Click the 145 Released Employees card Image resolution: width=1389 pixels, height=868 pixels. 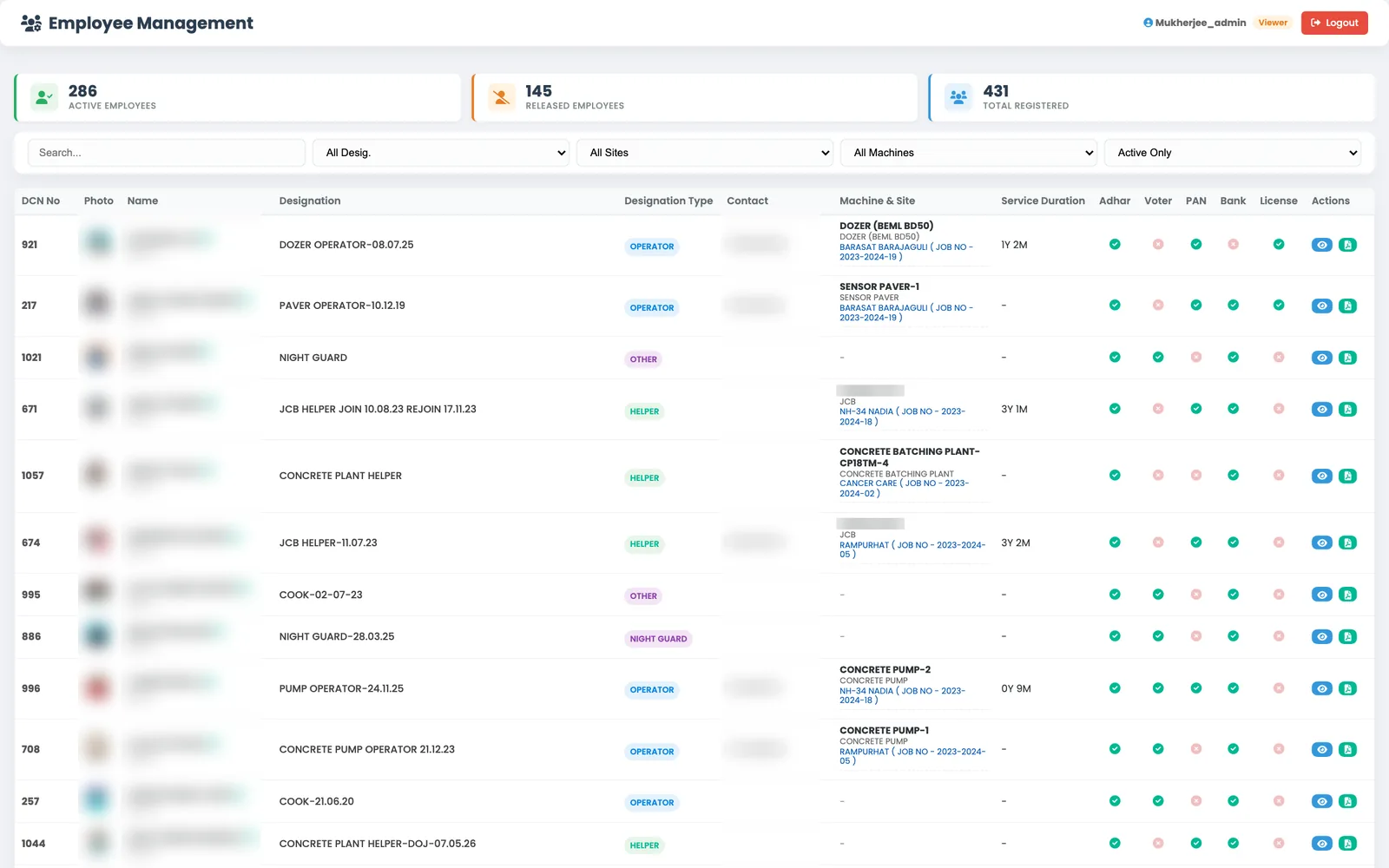pos(694,97)
